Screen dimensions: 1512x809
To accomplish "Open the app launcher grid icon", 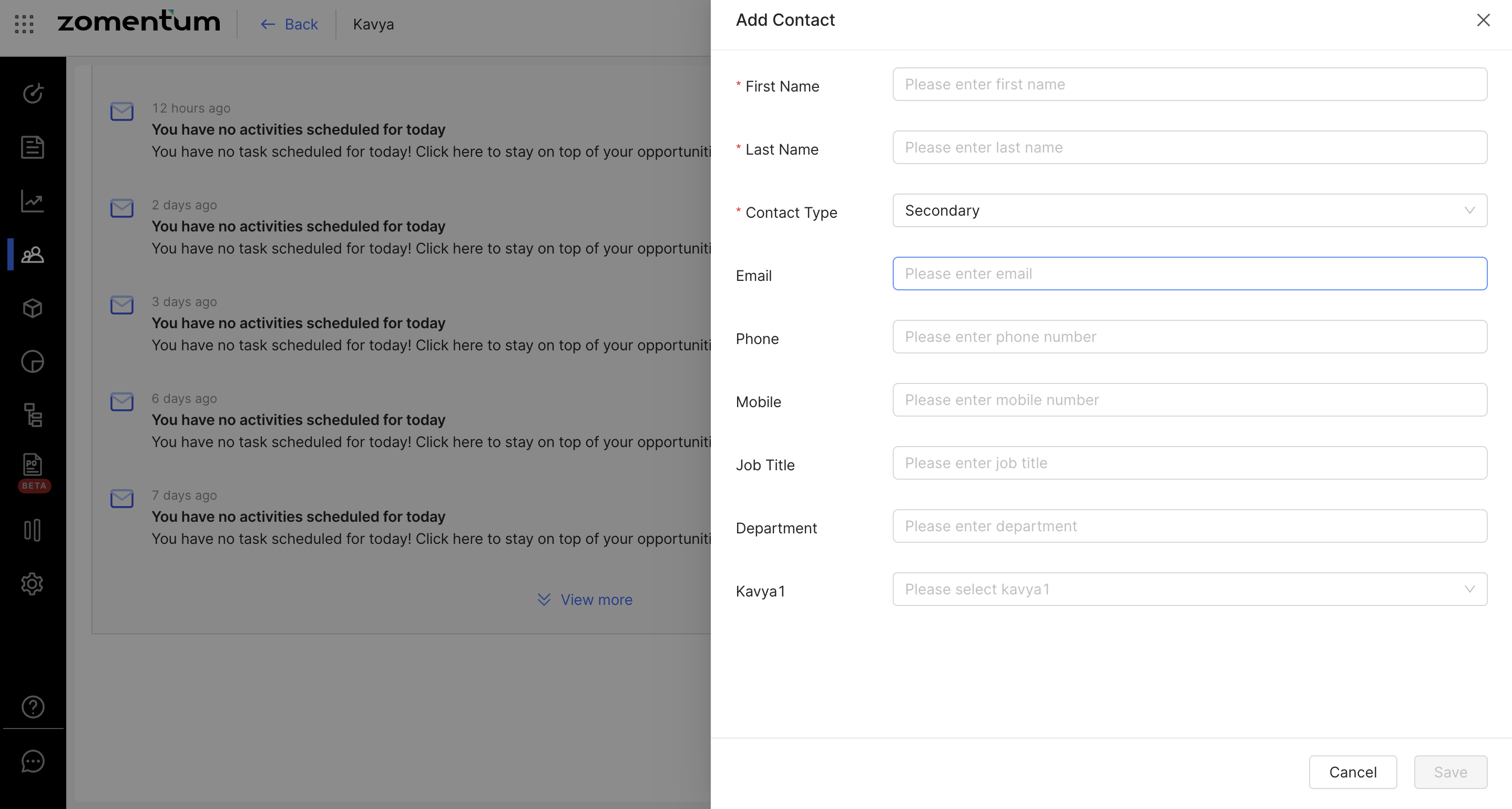I will 24,24.
